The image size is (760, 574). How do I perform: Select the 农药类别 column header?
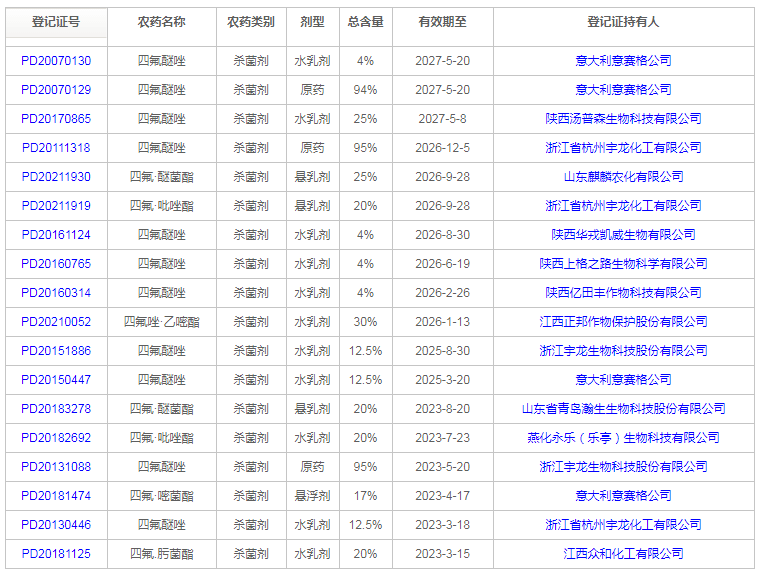point(251,22)
